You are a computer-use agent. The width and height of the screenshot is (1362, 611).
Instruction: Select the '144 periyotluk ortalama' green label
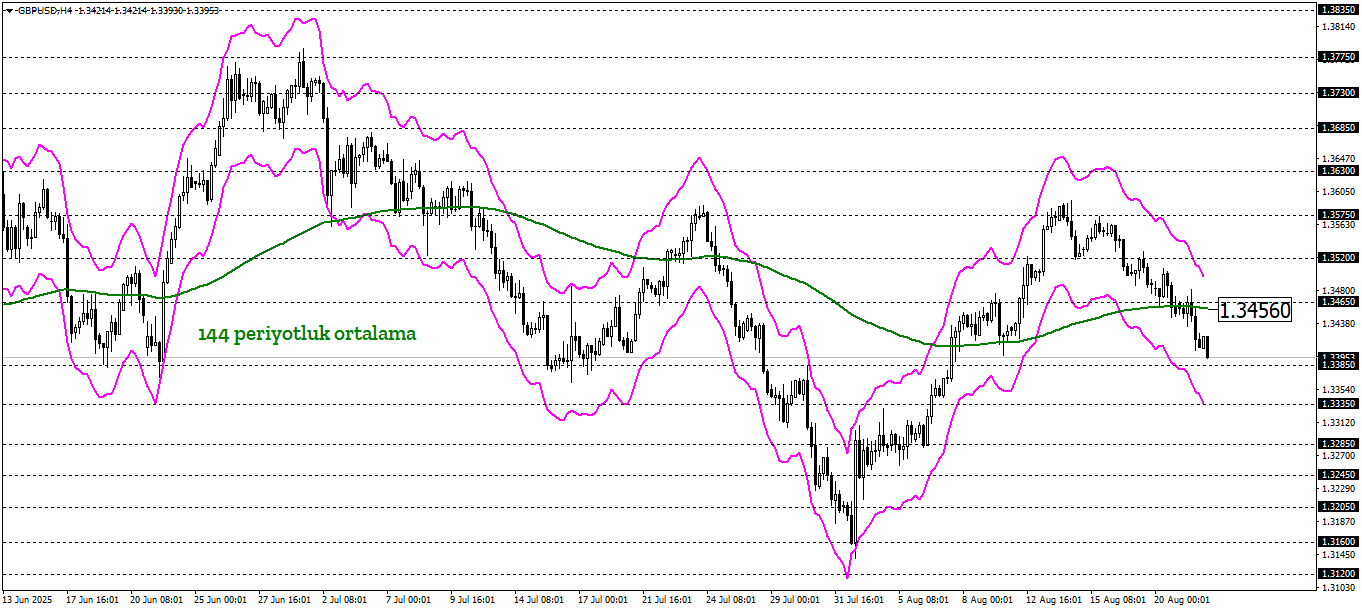tap(307, 333)
